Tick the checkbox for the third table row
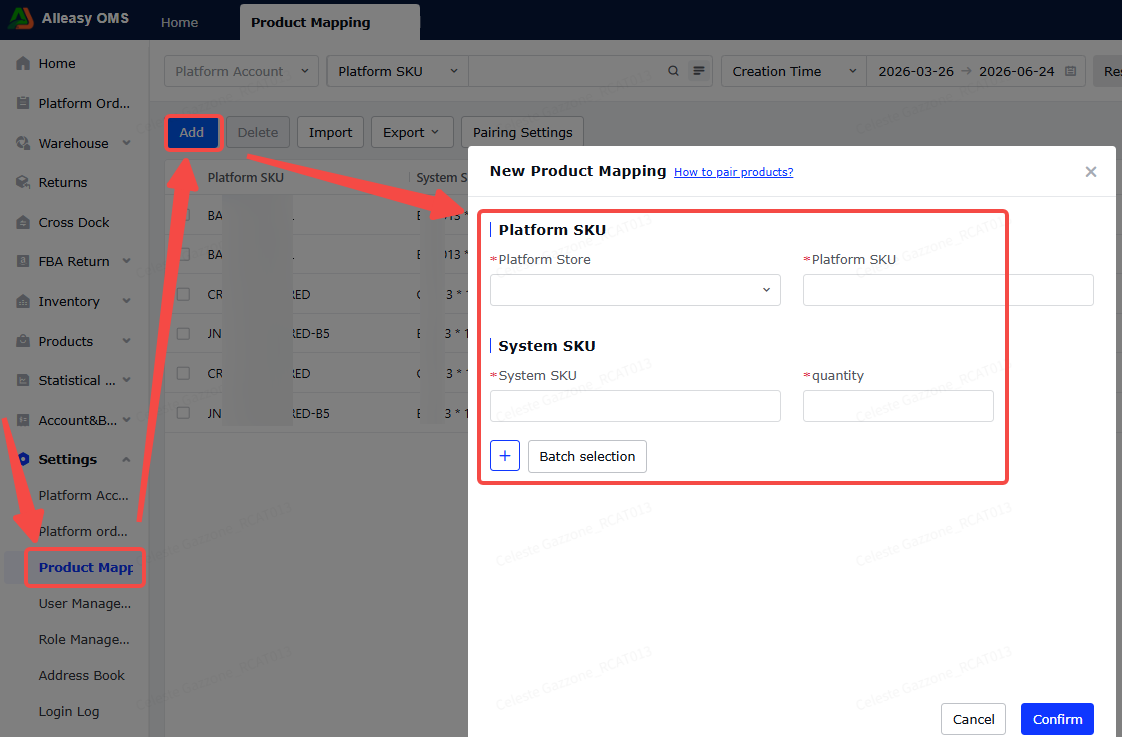The image size is (1122, 737). click(x=183, y=294)
